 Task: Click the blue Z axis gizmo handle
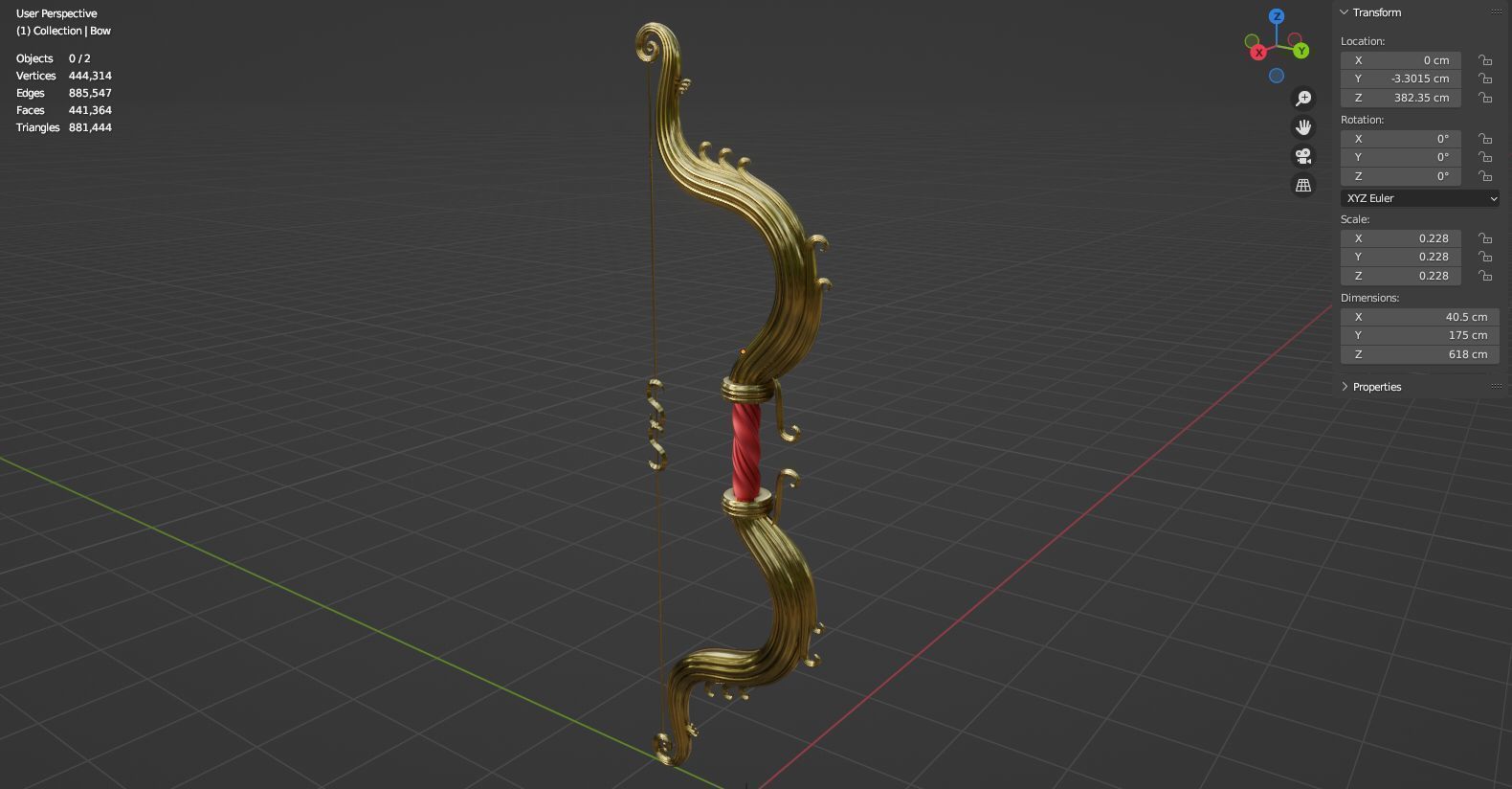pos(1277,16)
